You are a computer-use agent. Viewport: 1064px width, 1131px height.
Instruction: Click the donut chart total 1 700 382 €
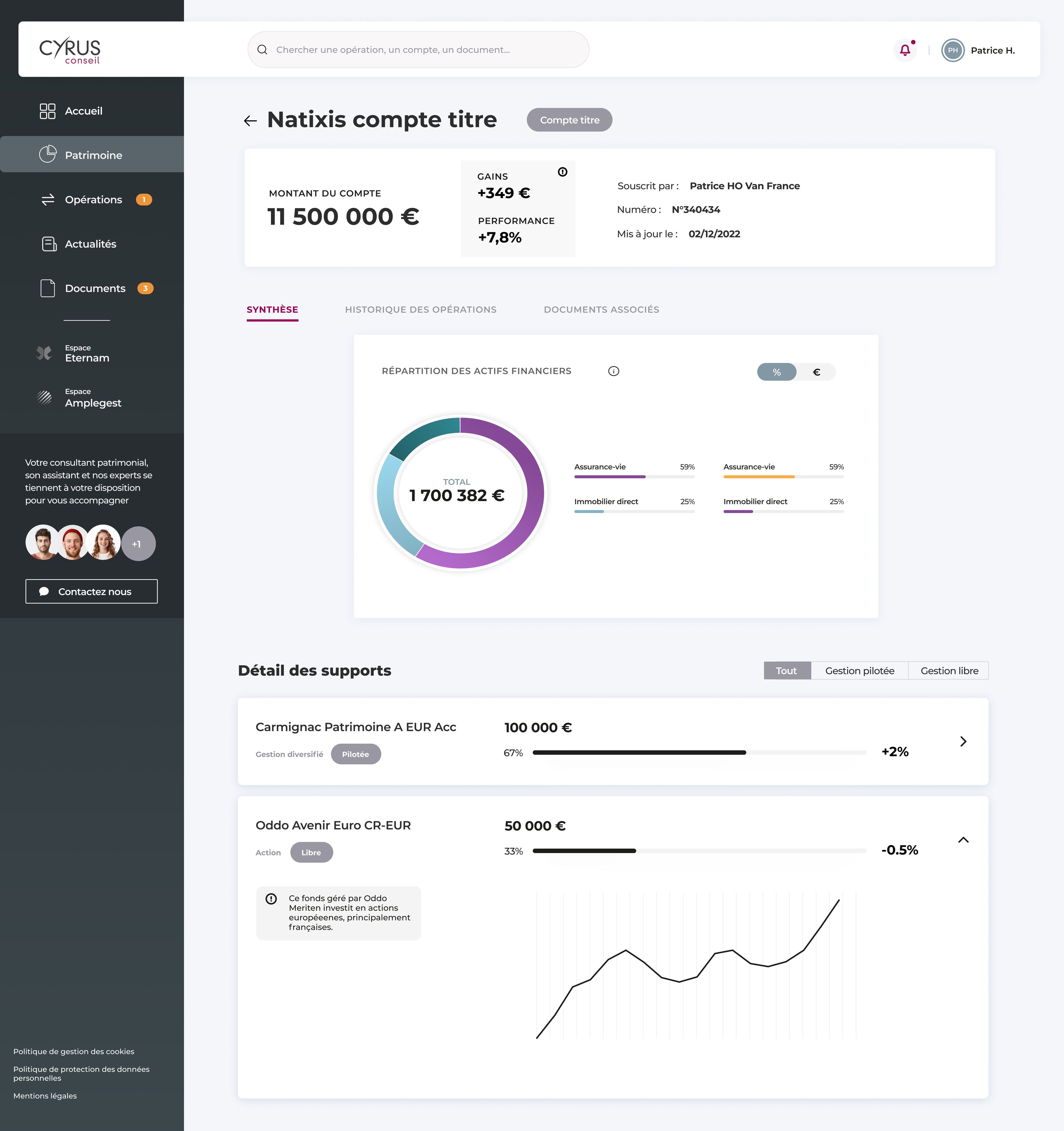pyautogui.click(x=457, y=496)
